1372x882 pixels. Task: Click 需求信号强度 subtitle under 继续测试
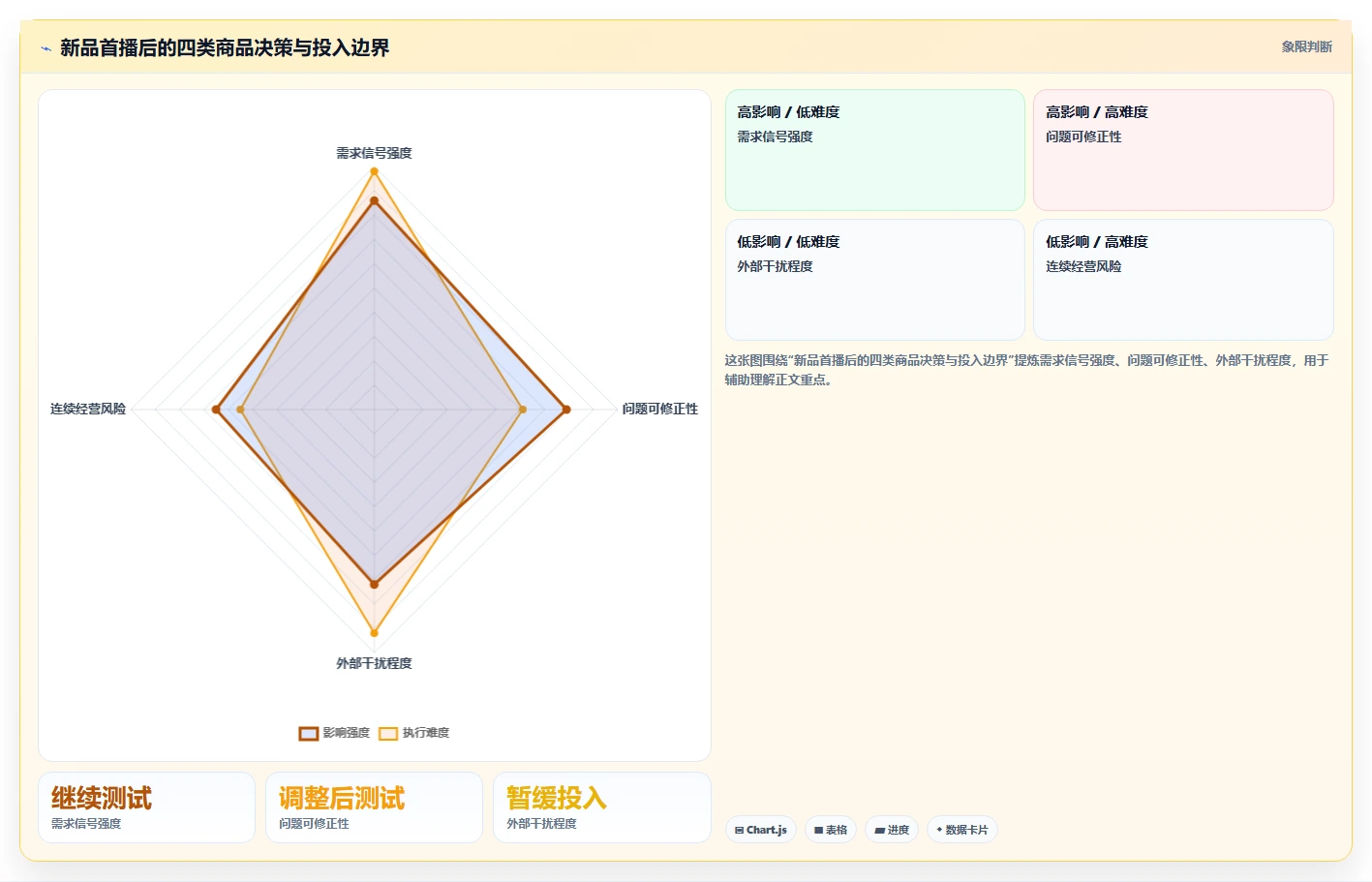tap(86, 824)
